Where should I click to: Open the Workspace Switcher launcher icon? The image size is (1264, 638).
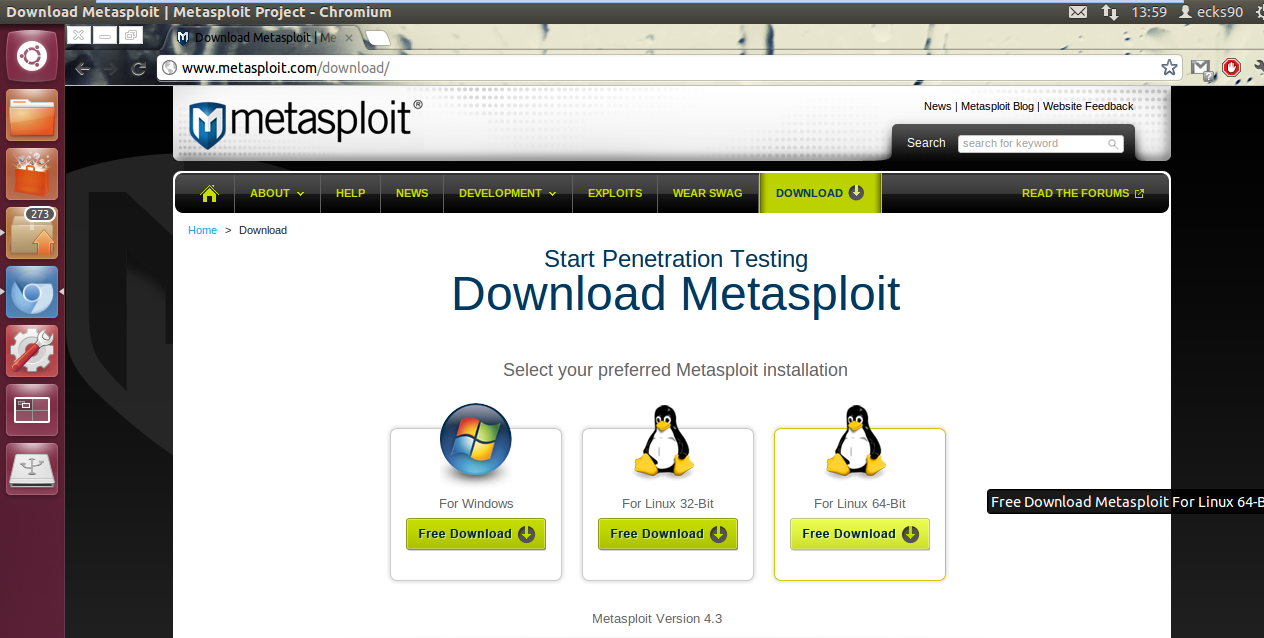coord(32,410)
